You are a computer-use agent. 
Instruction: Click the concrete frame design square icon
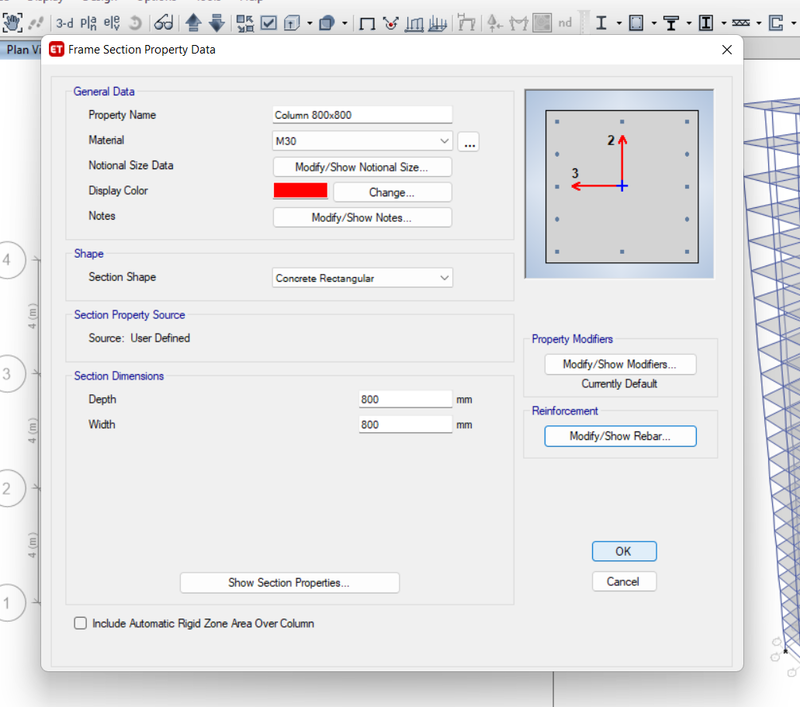click(636, 23)
